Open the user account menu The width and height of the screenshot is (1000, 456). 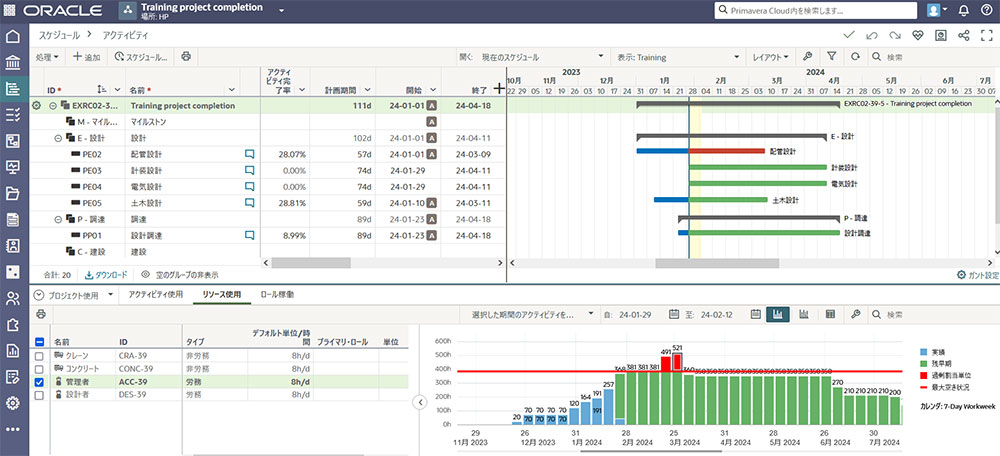point(937,11)
